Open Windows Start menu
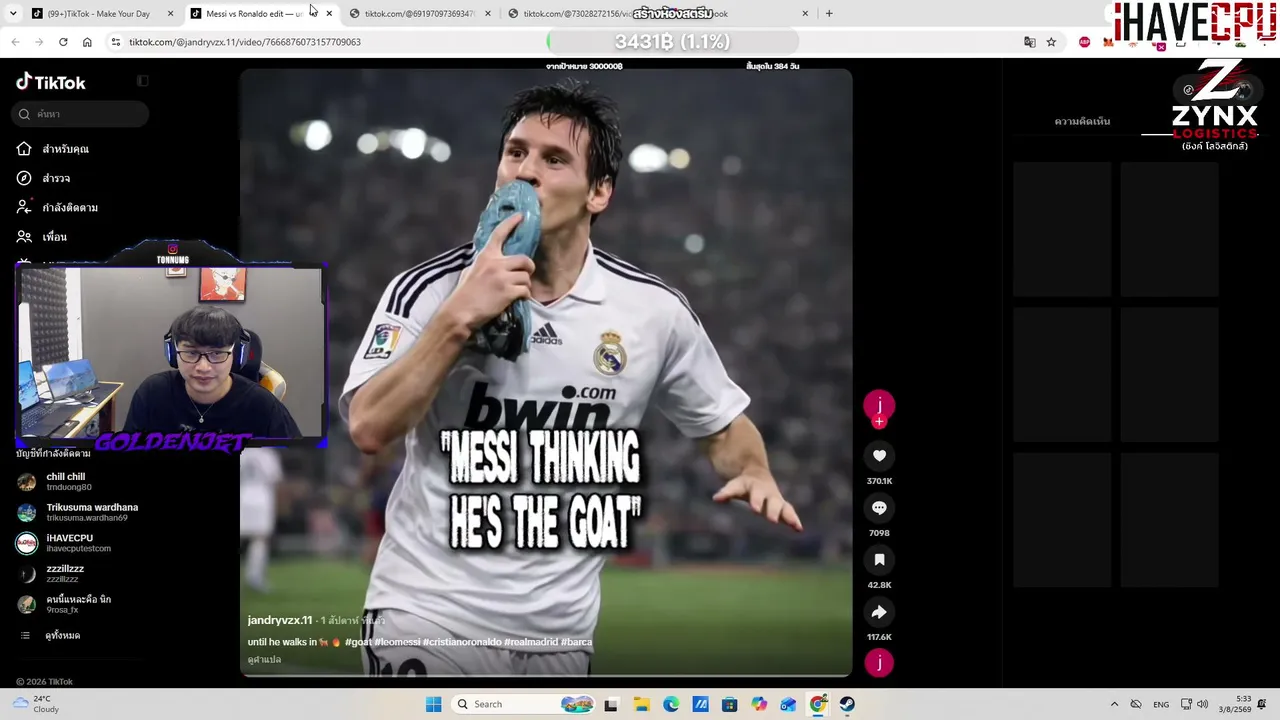Image resolution: width=1280 pixels, height=720 pixels. tap(433, 704)
